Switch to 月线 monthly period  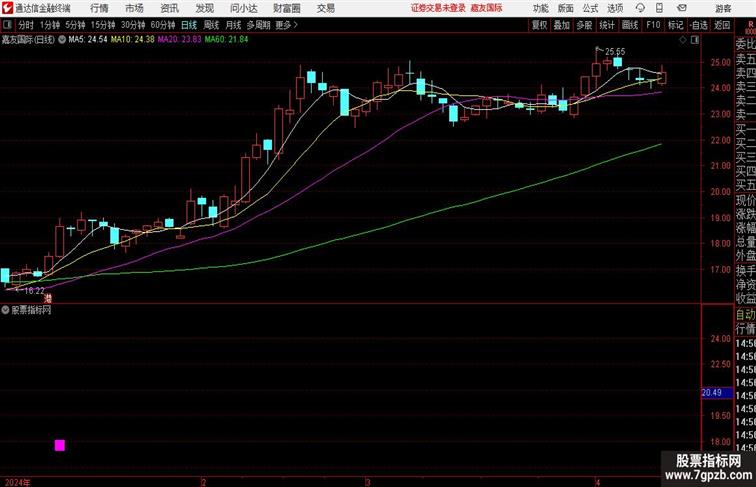[233, 25]
